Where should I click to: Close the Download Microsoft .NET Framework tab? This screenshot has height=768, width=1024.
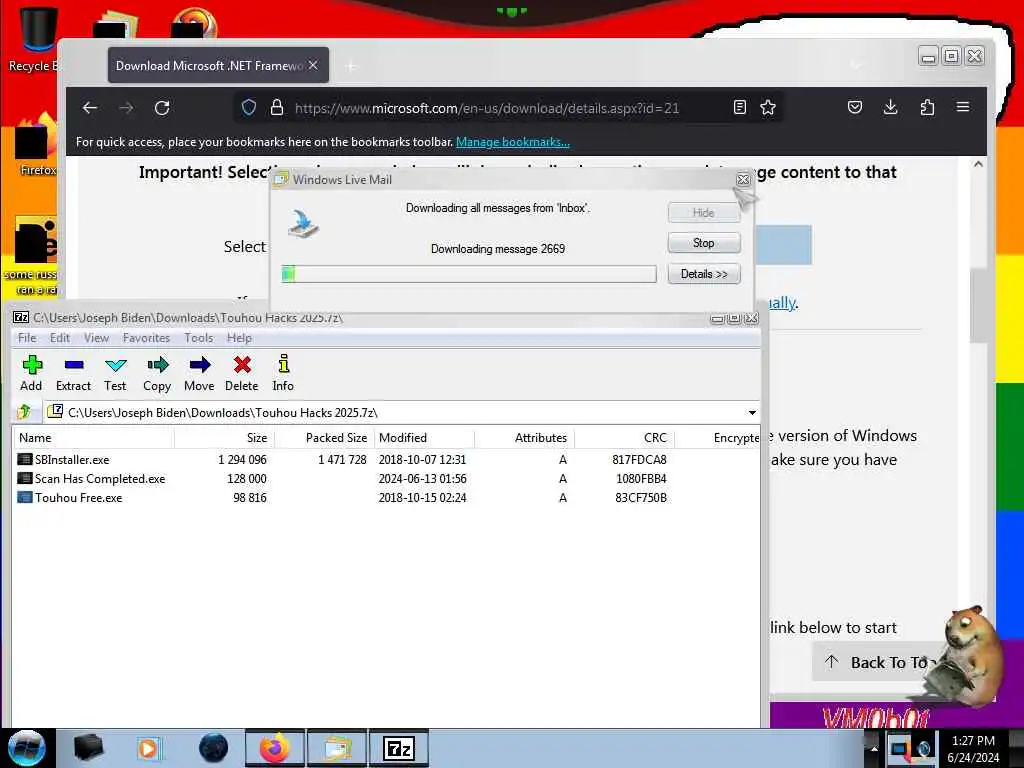pyautogui.click(x=313, y=65)
